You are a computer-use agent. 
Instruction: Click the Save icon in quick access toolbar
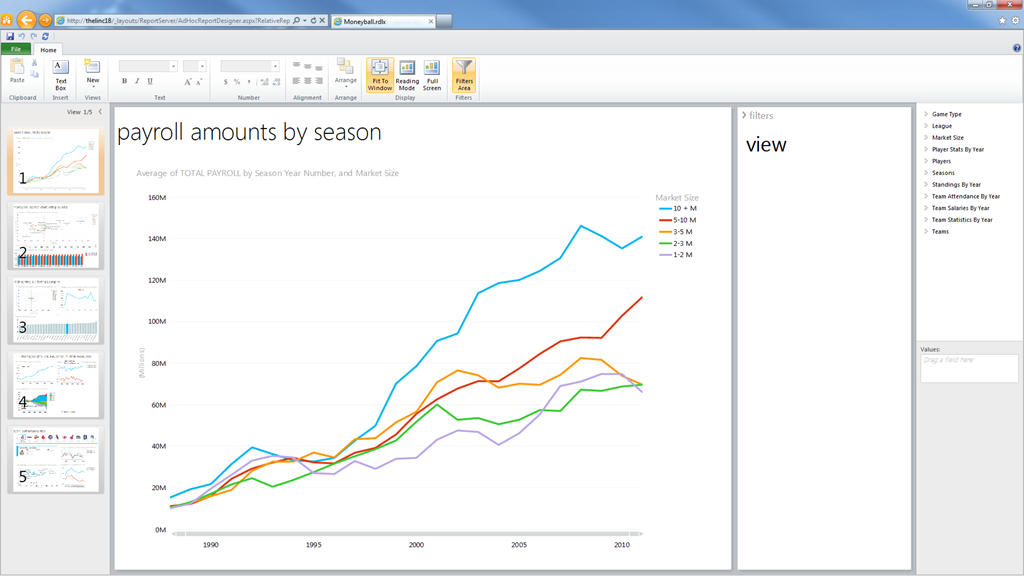(x=10, y=37)
